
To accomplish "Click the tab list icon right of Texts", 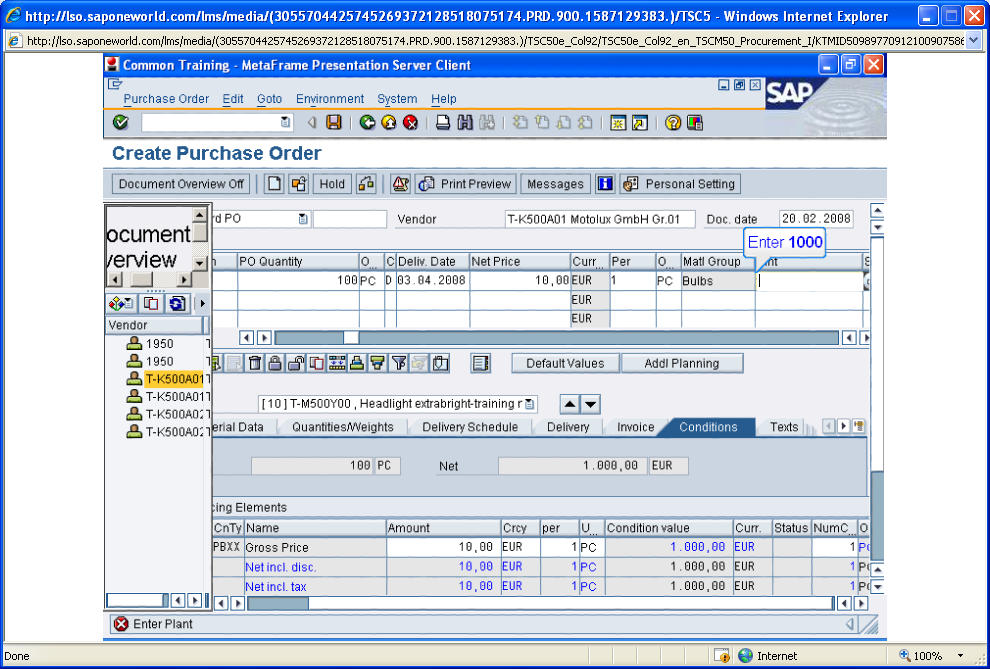I will (x=859, y=427).
